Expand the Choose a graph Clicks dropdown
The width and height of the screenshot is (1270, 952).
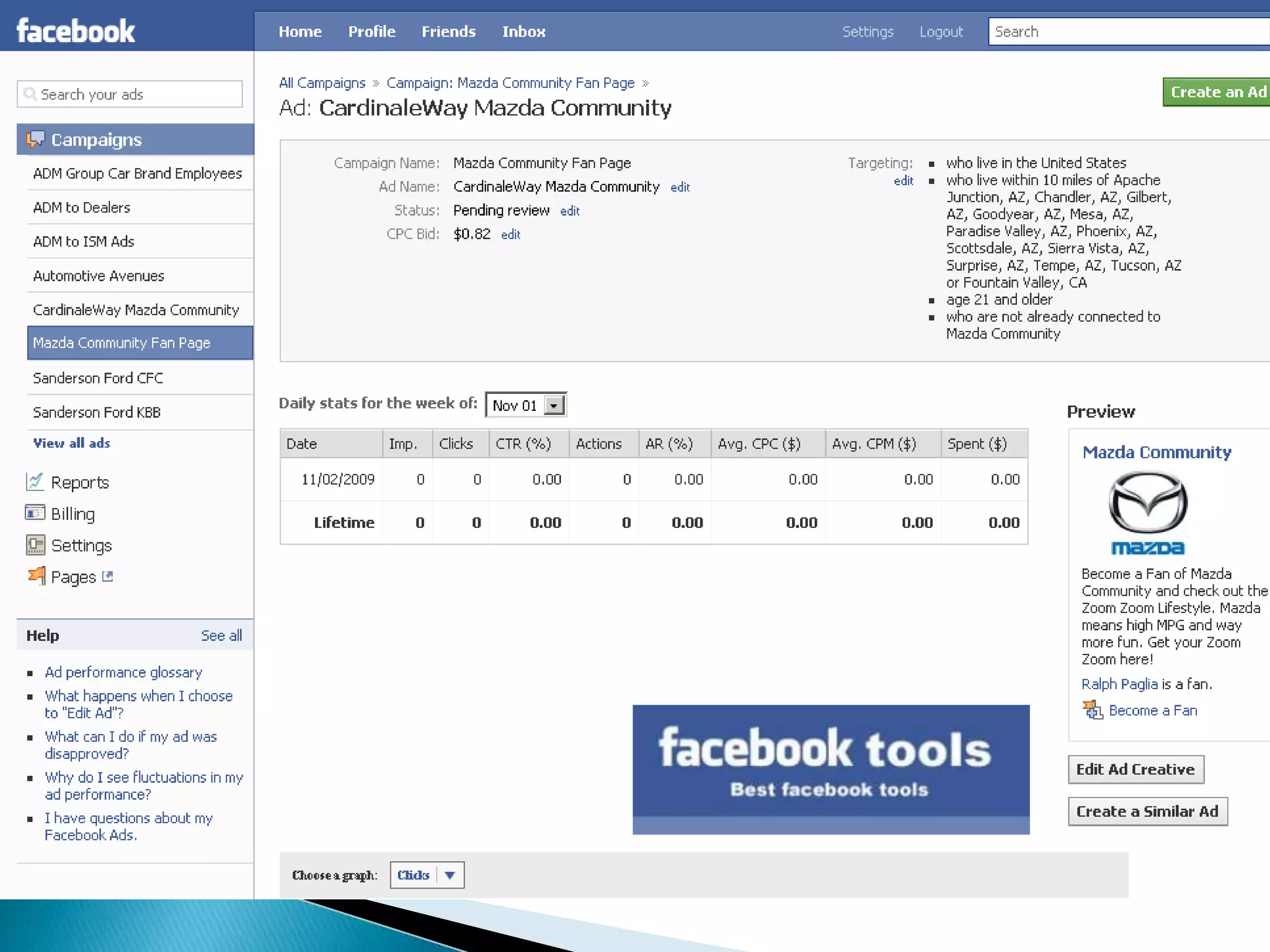coord(450,875)
